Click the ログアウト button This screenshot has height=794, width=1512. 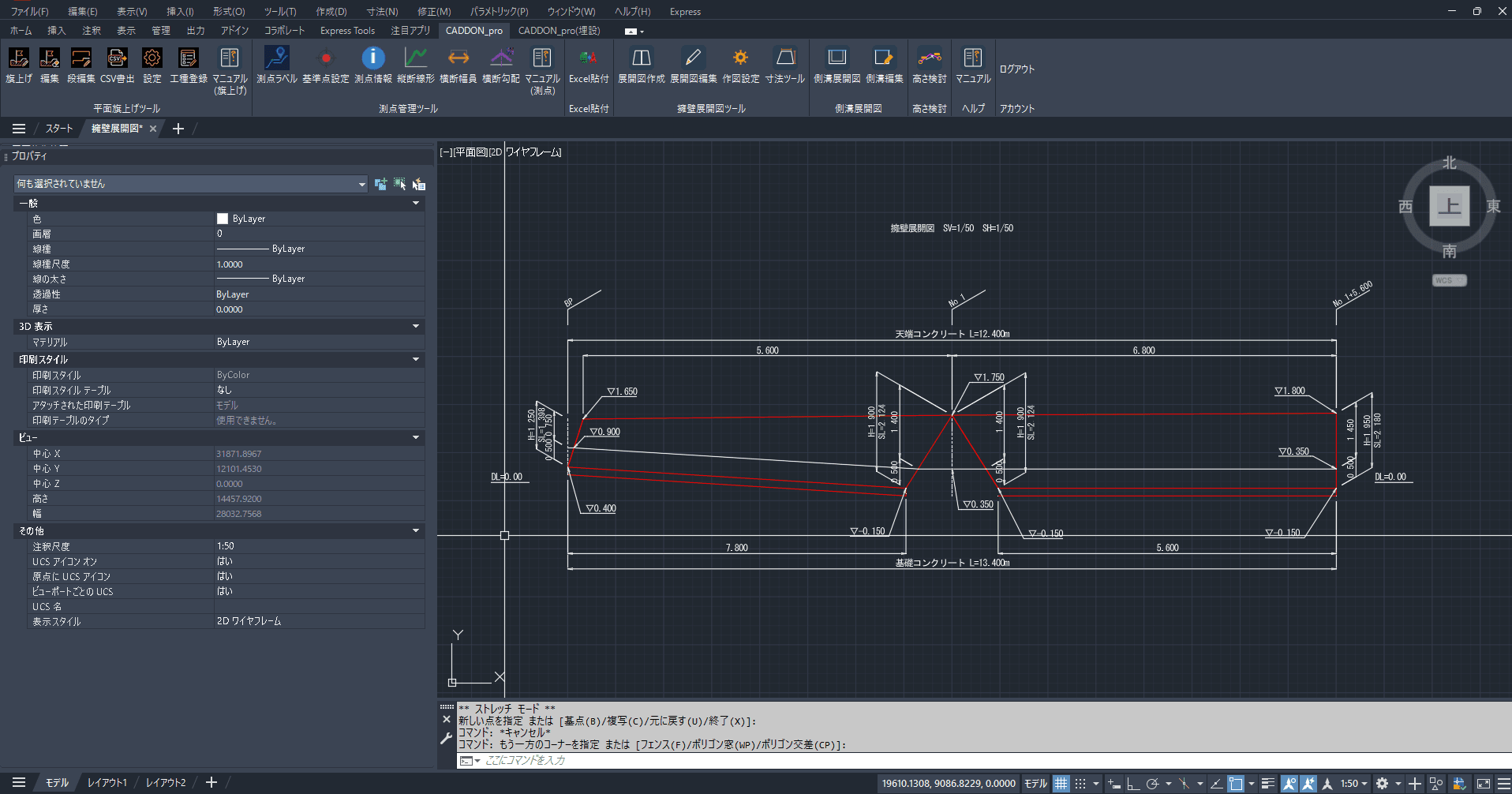pyautogui.click(x=1016, y=69)
